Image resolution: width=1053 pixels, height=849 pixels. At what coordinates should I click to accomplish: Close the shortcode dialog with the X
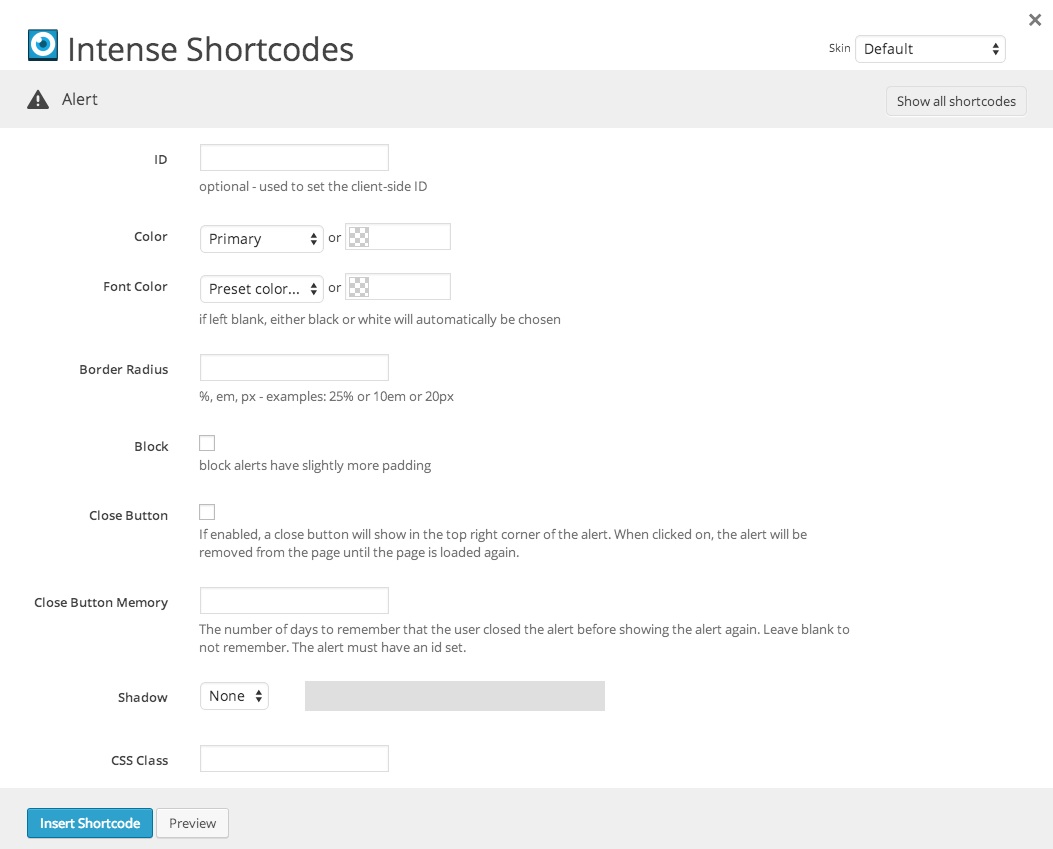point(1035,20)
